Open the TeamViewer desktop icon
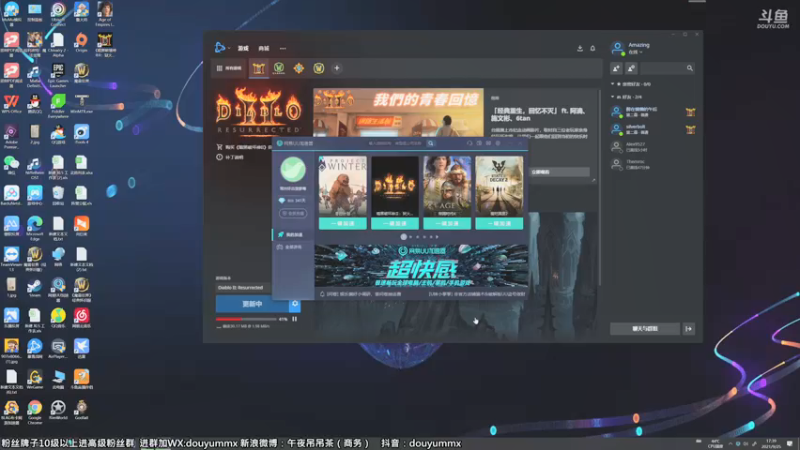The height and width of the screenshot is (450, 800). pyautogui.click(x=11, y=259)
